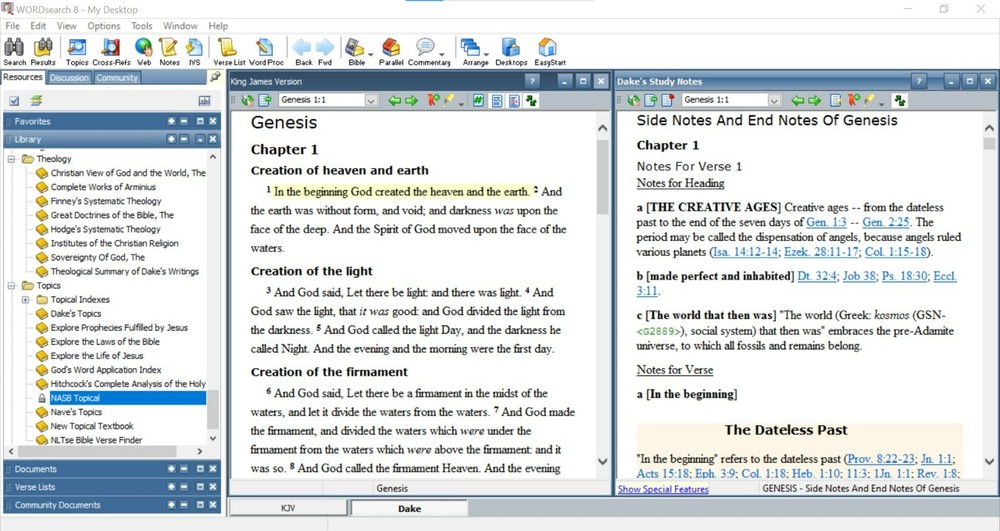Open the Commentary tool

[429, 52]
